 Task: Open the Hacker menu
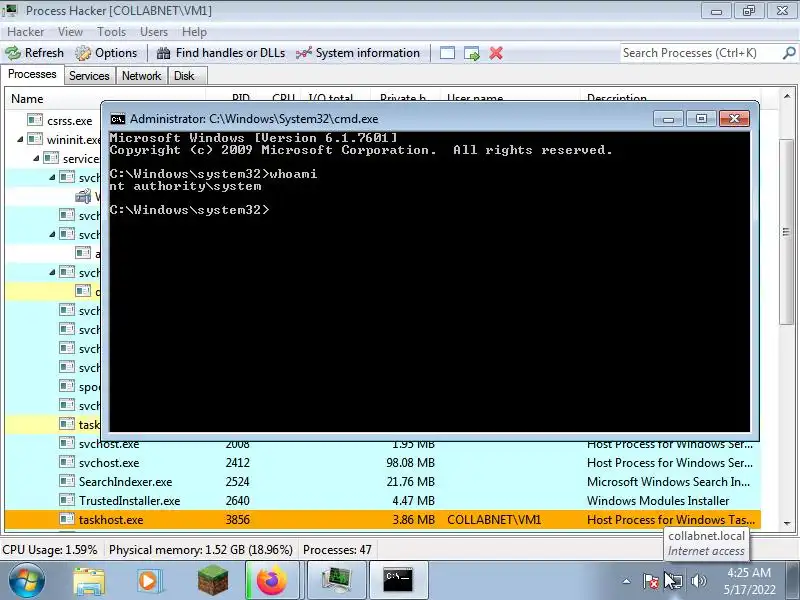[x=26, y=32]
